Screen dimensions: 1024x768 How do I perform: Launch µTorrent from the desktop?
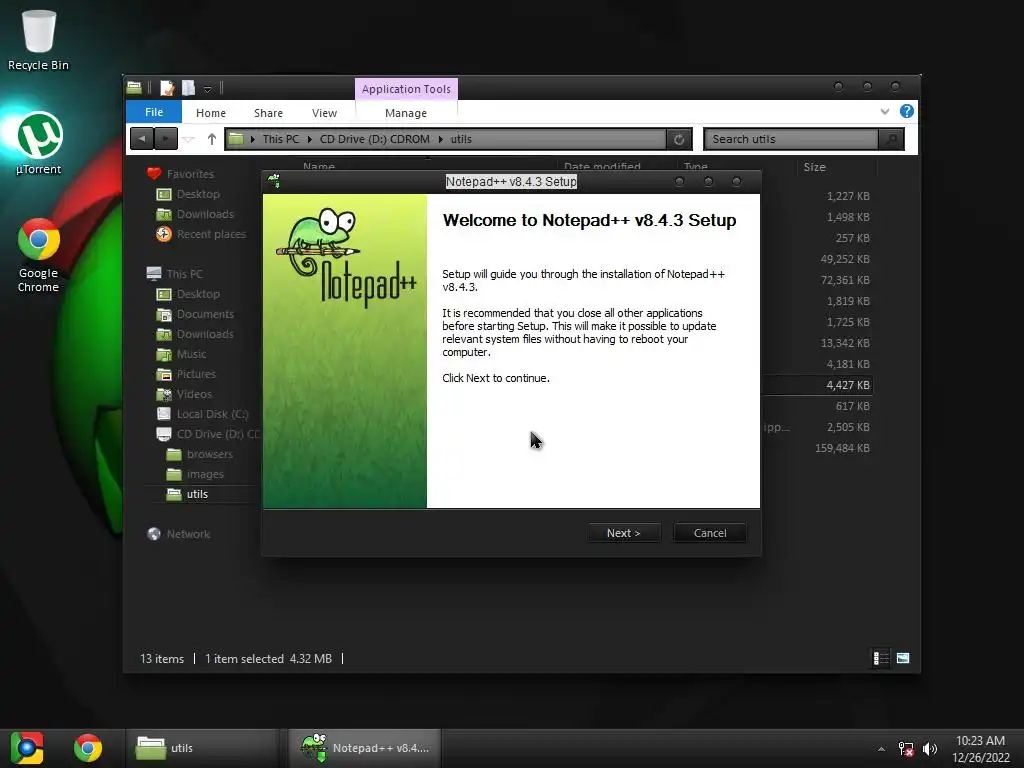pyautogui.click(x=39, y=143)
